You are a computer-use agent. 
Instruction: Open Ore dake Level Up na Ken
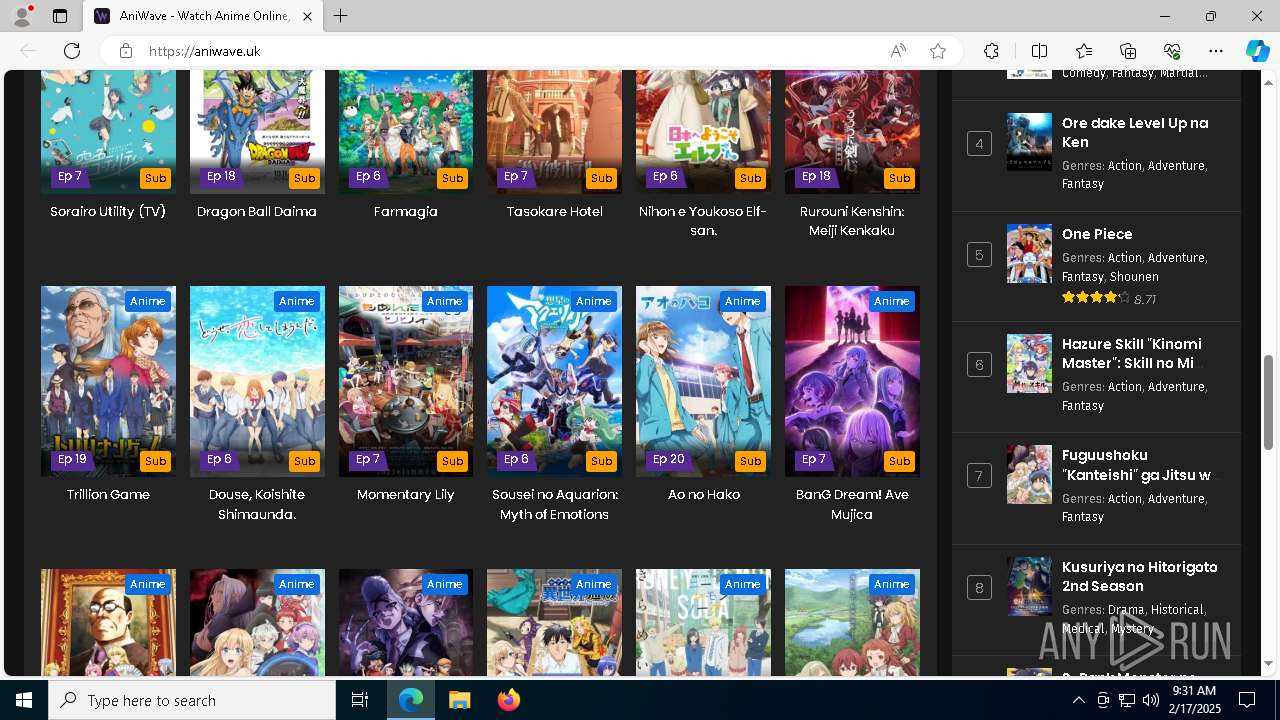pyautogui.click(x=1135, y=133)
